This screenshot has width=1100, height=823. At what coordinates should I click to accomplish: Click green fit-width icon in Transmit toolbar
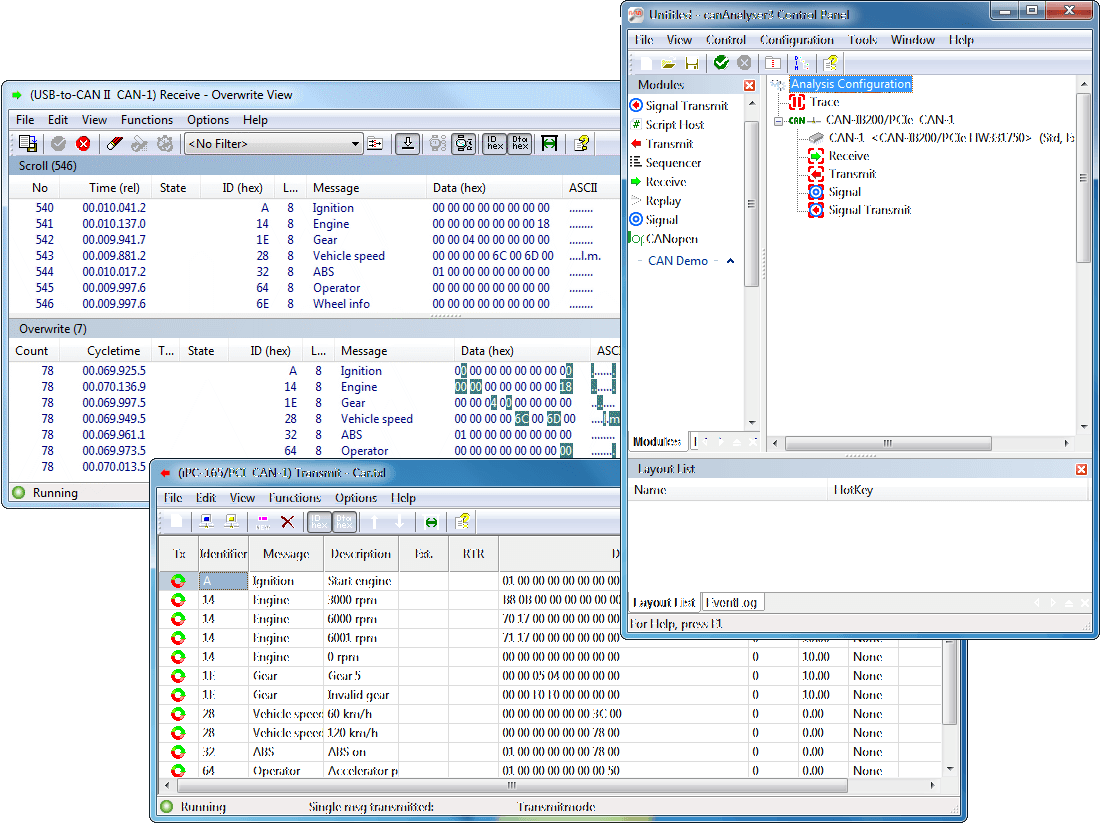click(431, 522)
